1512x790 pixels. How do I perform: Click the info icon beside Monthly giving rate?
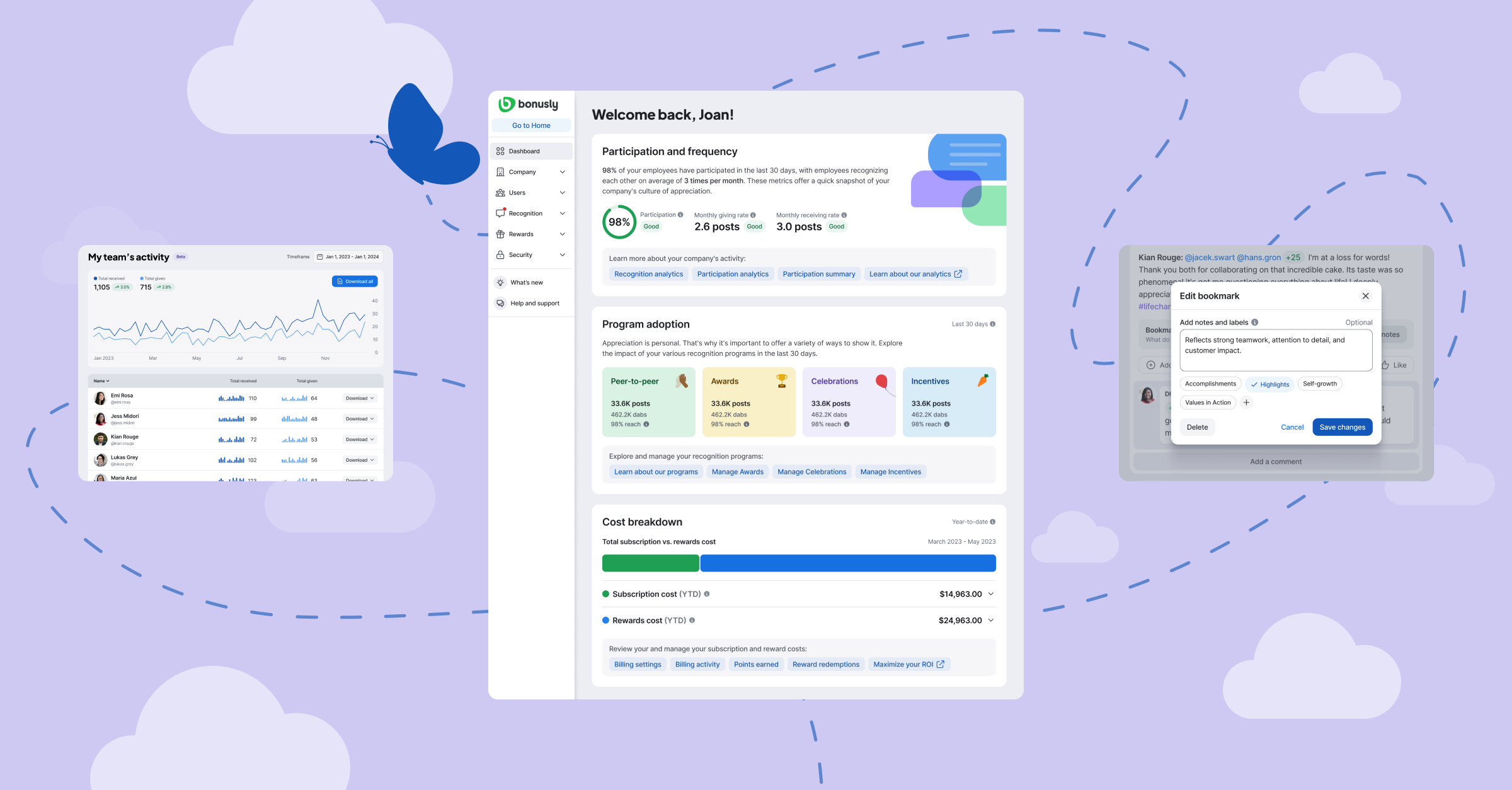tap(753, 215)
